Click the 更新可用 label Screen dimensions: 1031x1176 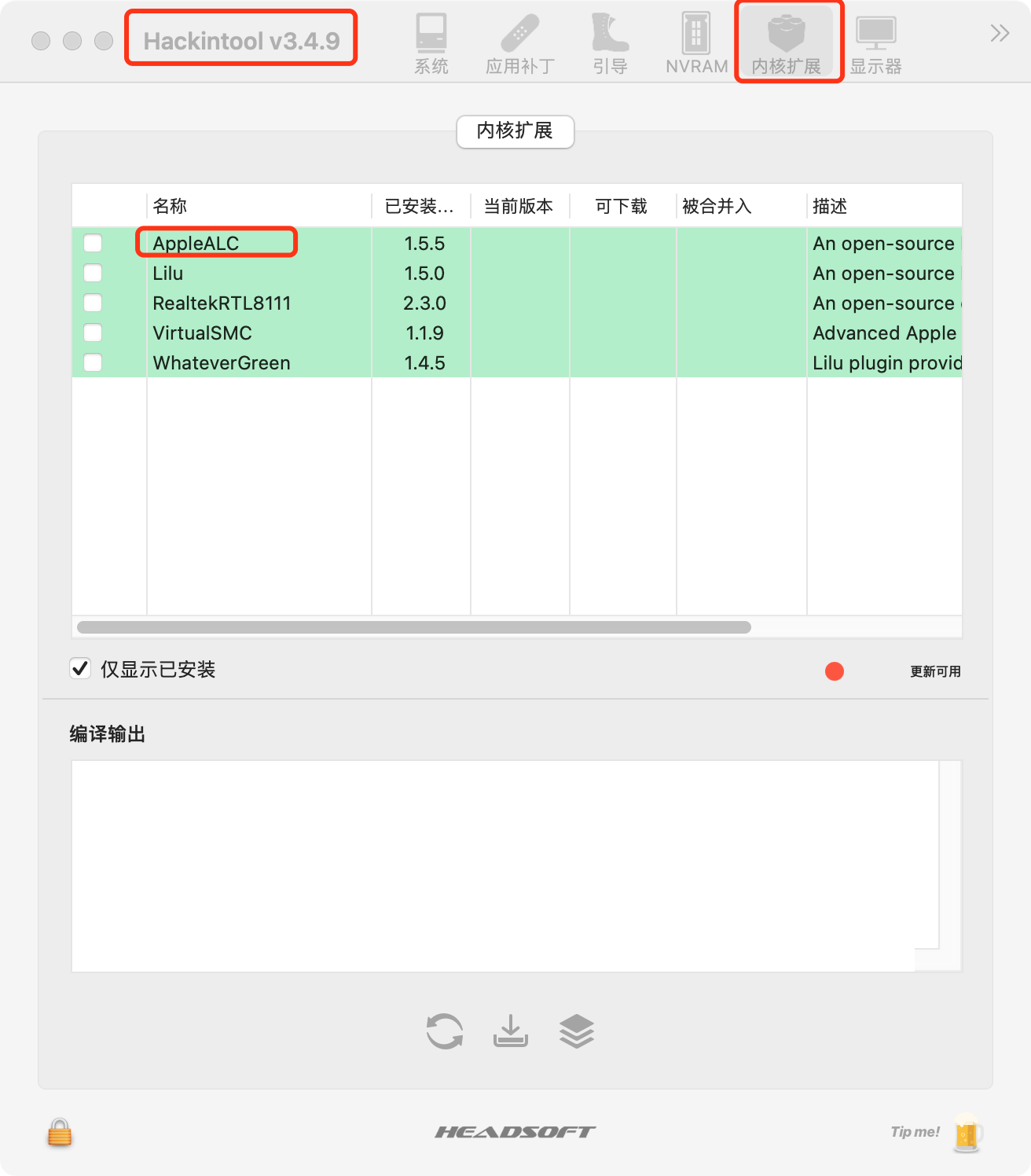click(935, 671)
